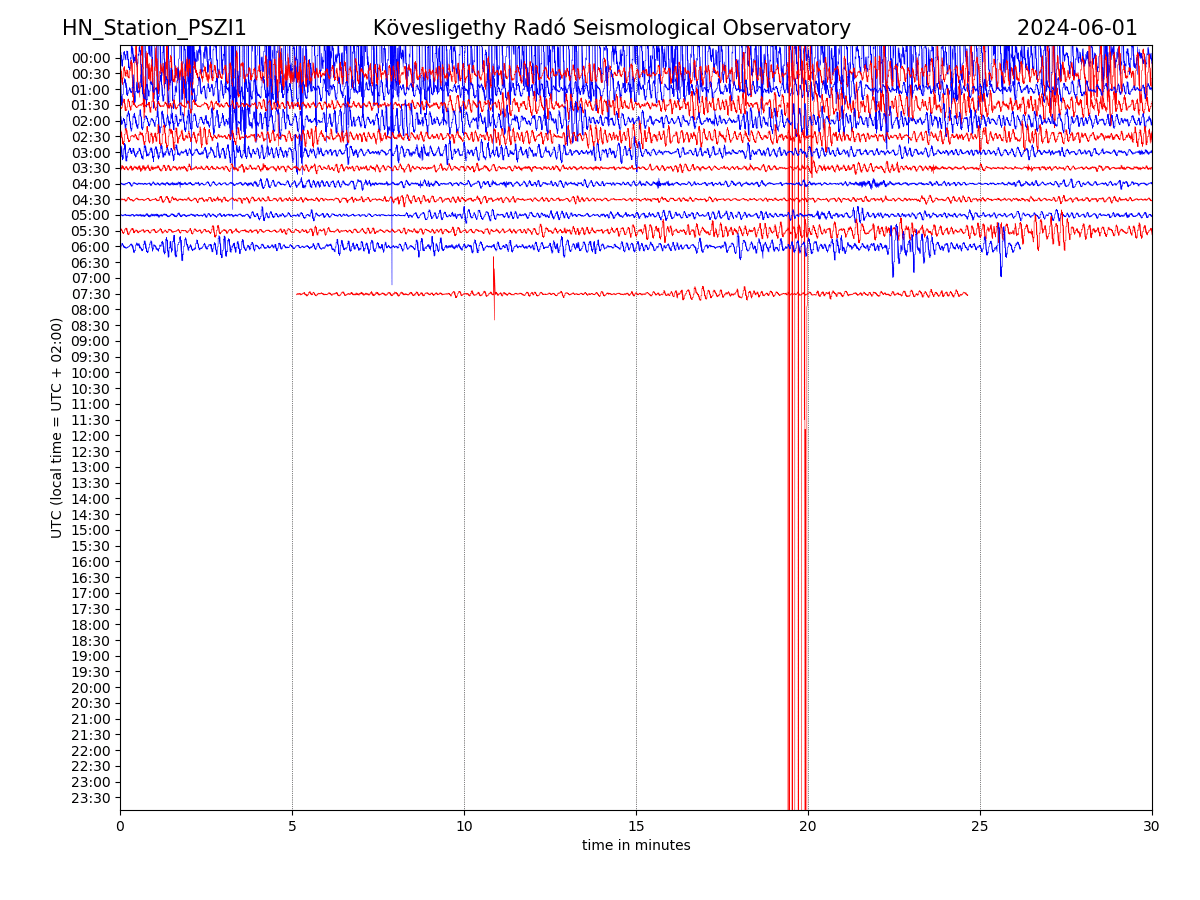Image resolution: width=1200 pixels, height=900 pixels.
Task: Click the HN_Station_PSZI1 station title
Action: click(x=154, y=28)
